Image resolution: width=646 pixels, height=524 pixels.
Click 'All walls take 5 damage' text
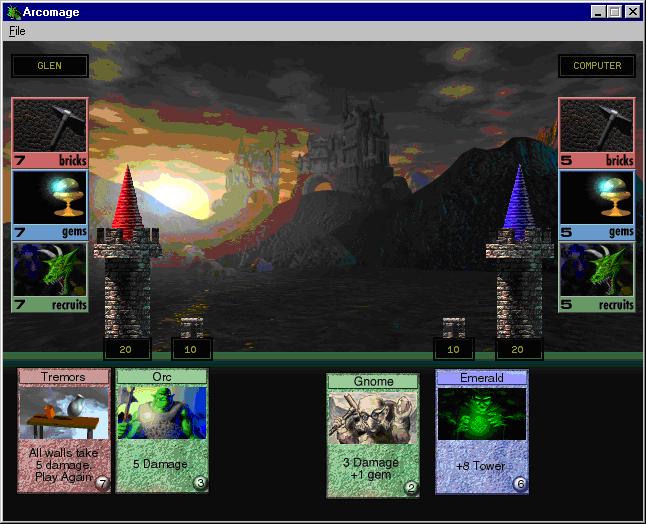click(x=63, y=459)
